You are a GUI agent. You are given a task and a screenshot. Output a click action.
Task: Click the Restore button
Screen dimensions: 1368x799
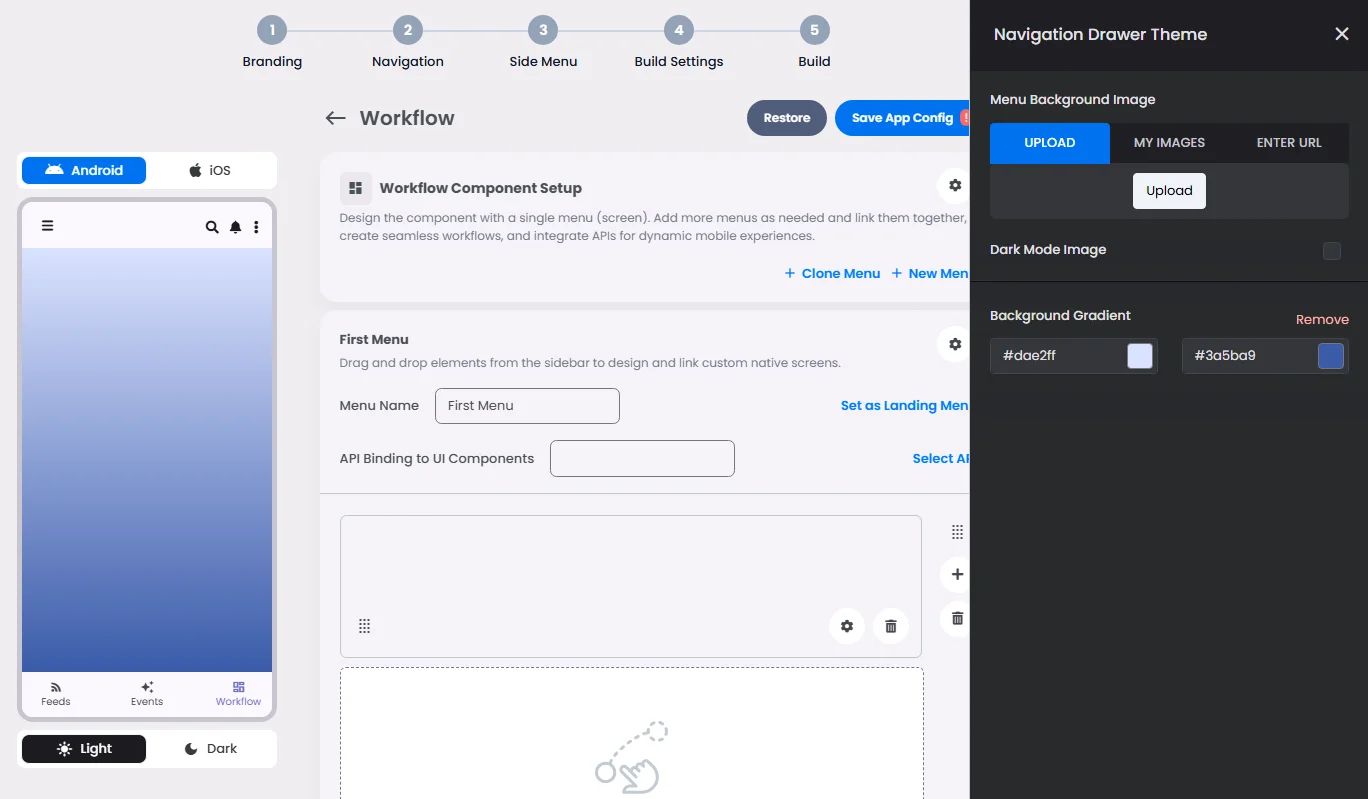coord(786,118)
